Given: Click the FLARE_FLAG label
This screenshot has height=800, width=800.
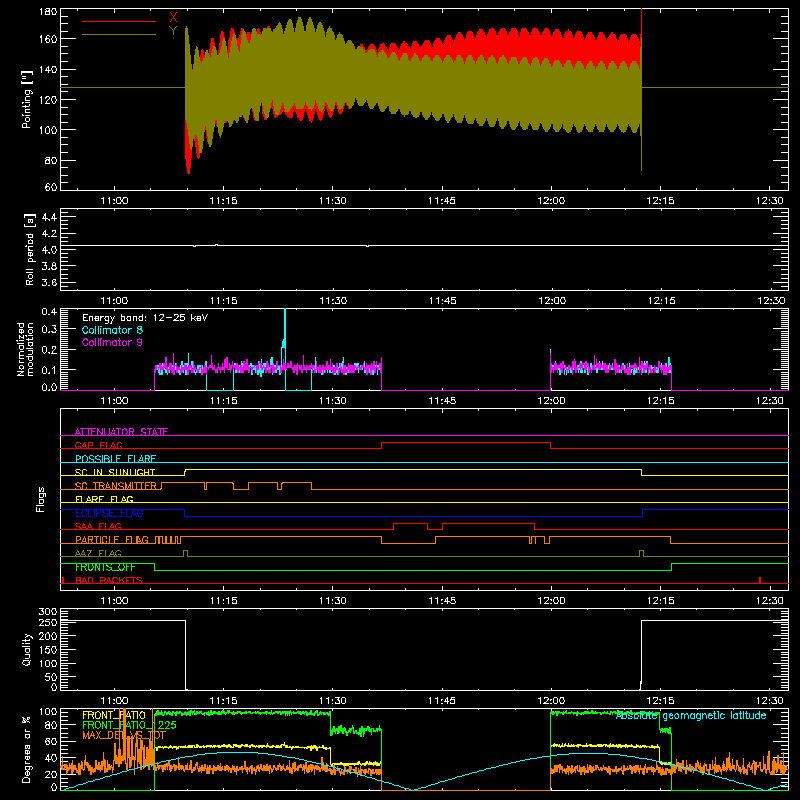Looking at the screenshot, I should tap(104, 499).
